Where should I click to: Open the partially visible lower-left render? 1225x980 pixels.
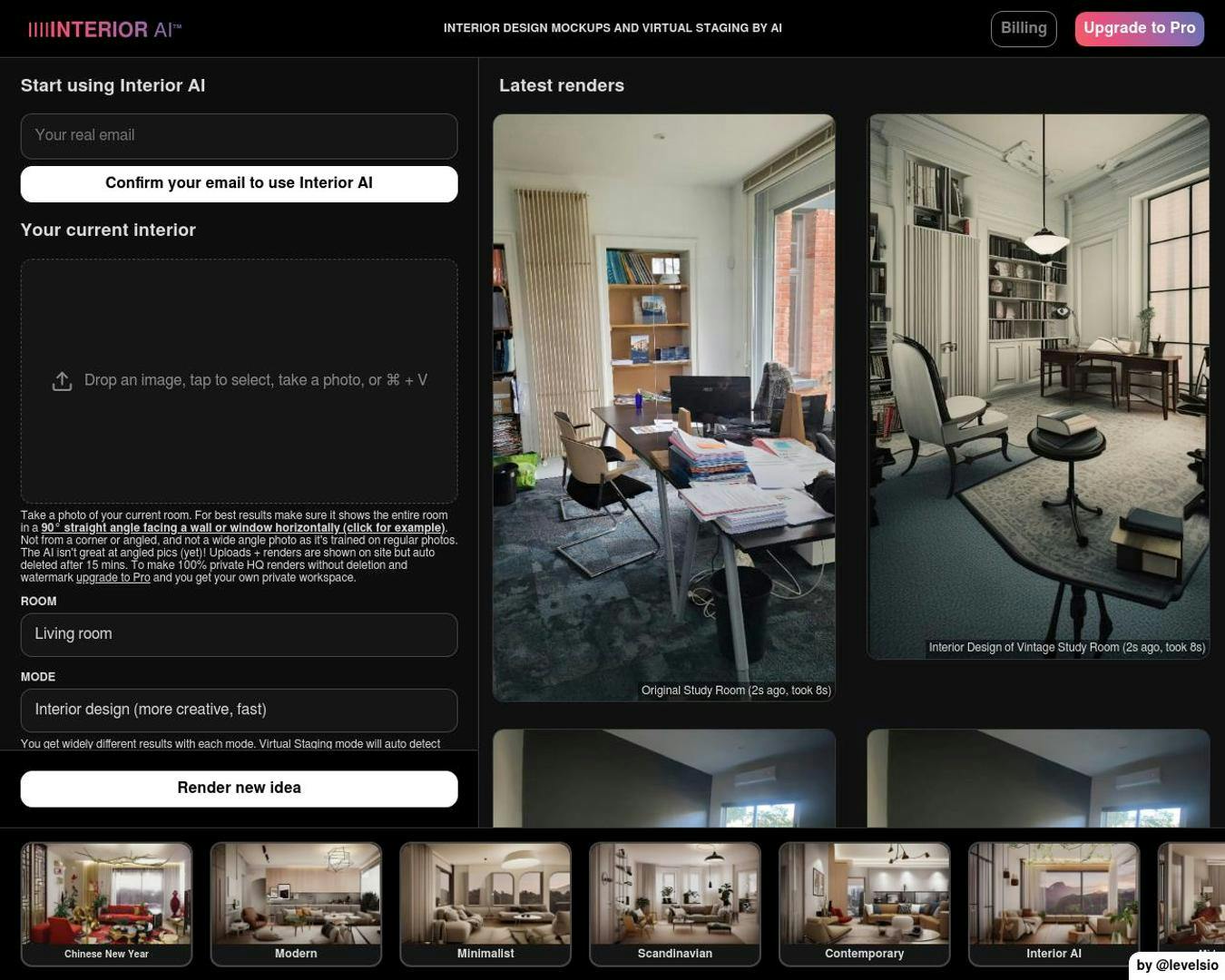point(664,779)
